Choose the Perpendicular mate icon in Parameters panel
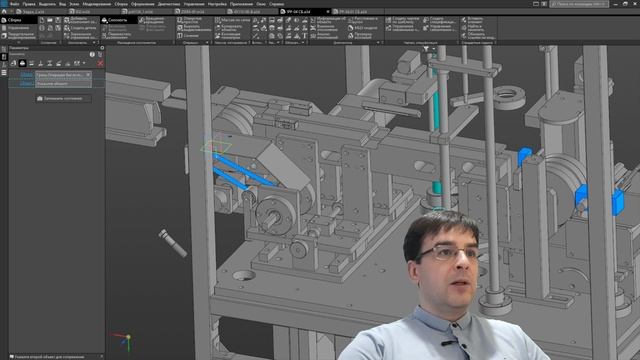 [x=40, y=63]
